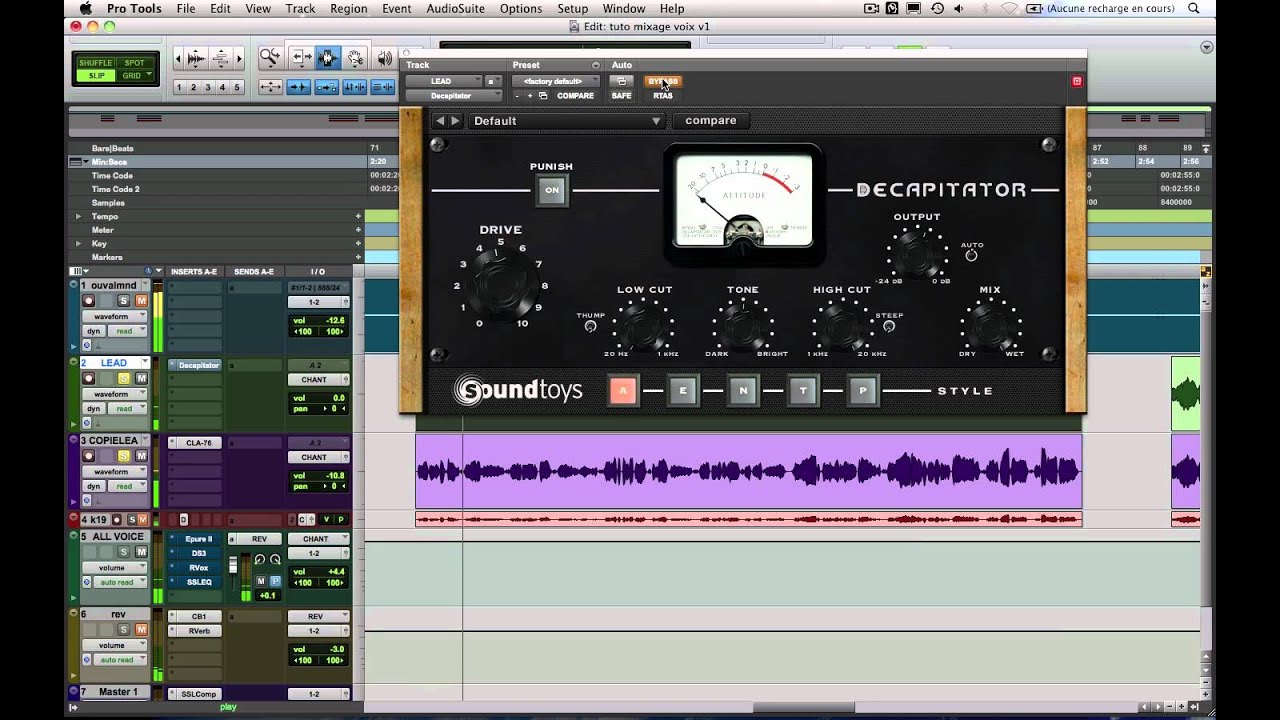Open waveform view selector on LEAD track
The image size is (1280, 720).
pyautogui.click(x=114, y=393)
